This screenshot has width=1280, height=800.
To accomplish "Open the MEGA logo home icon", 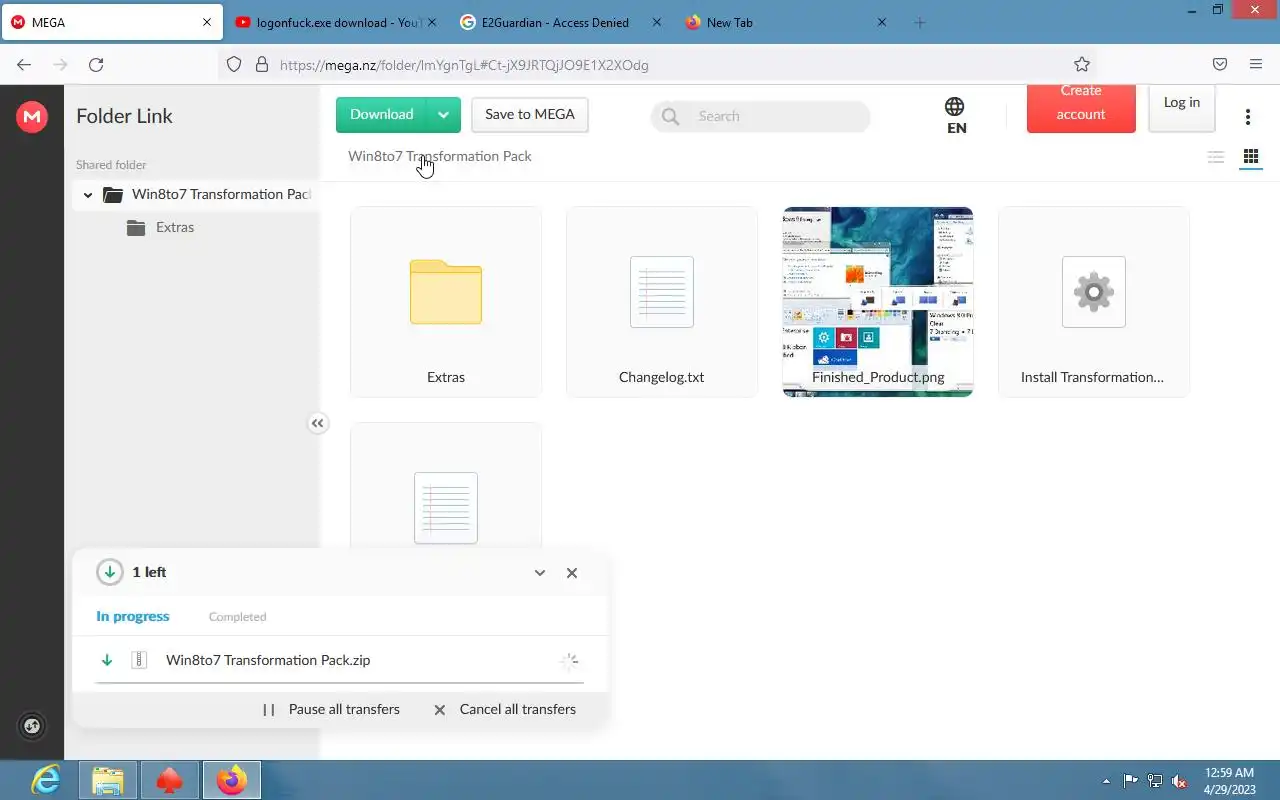I will (32, 117).
